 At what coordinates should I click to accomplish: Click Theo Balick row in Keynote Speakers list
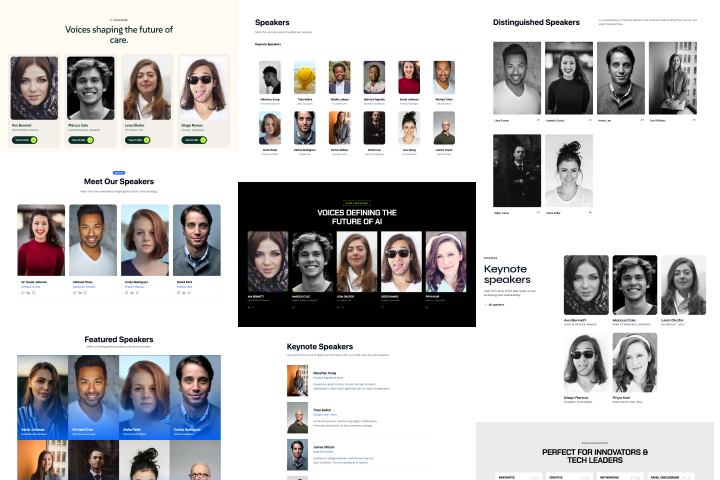point(360,418)
